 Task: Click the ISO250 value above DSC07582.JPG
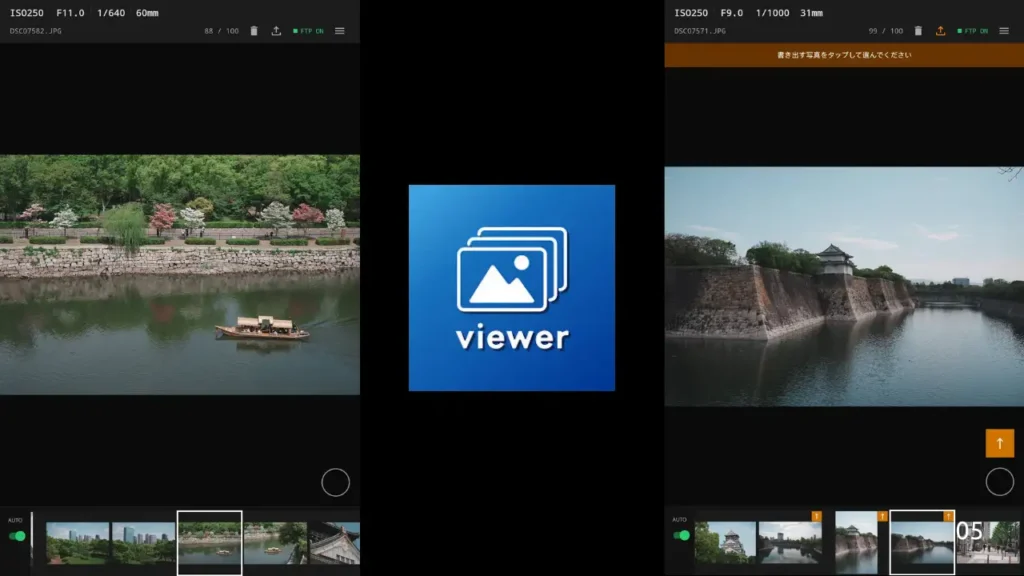click(27, 12)
